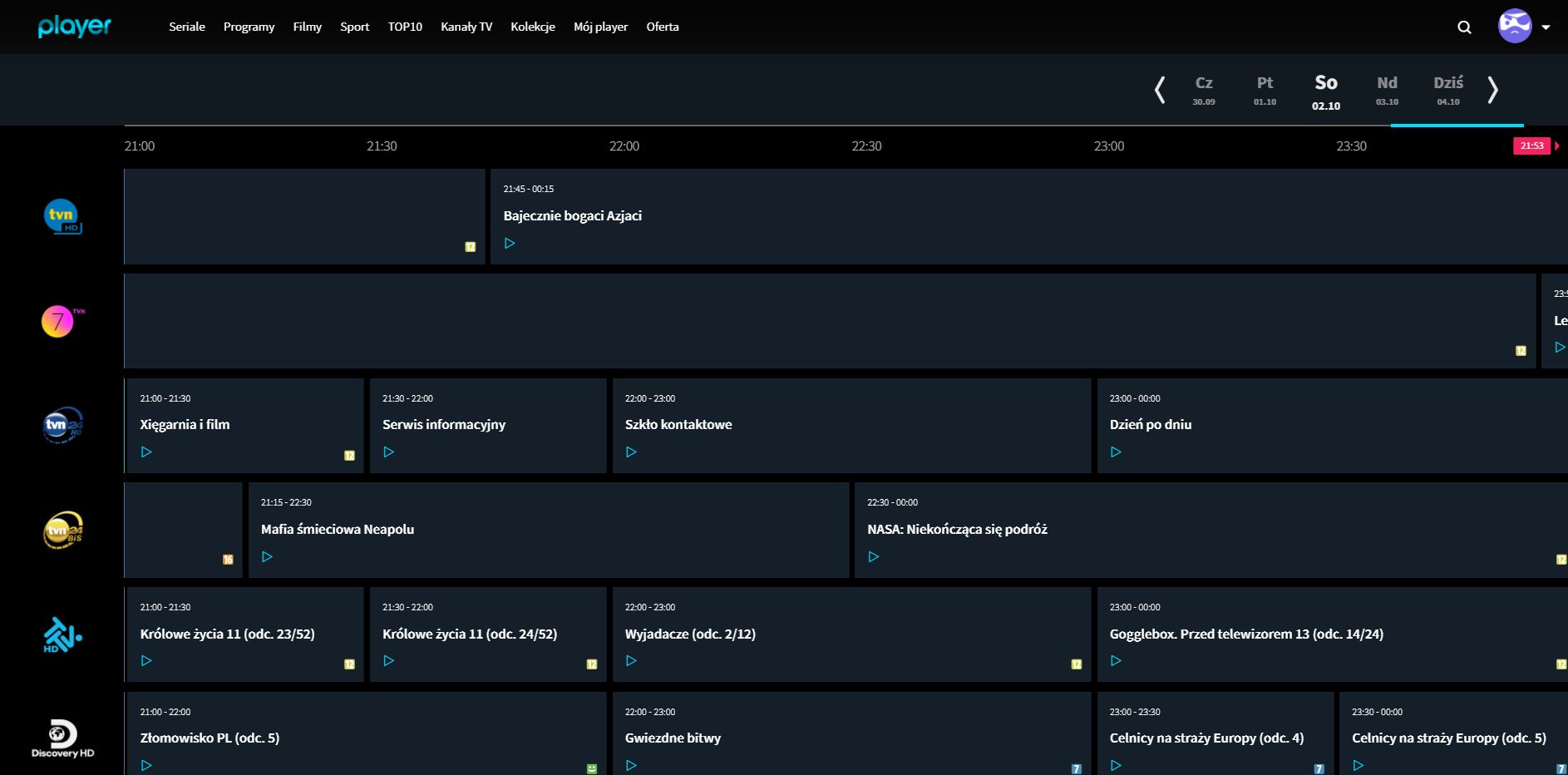Image resolution: width=1568 pixels, height=775 pixels.
Task: Play NASA: Niekończąca się podróż
Action: tap(873, 556)
